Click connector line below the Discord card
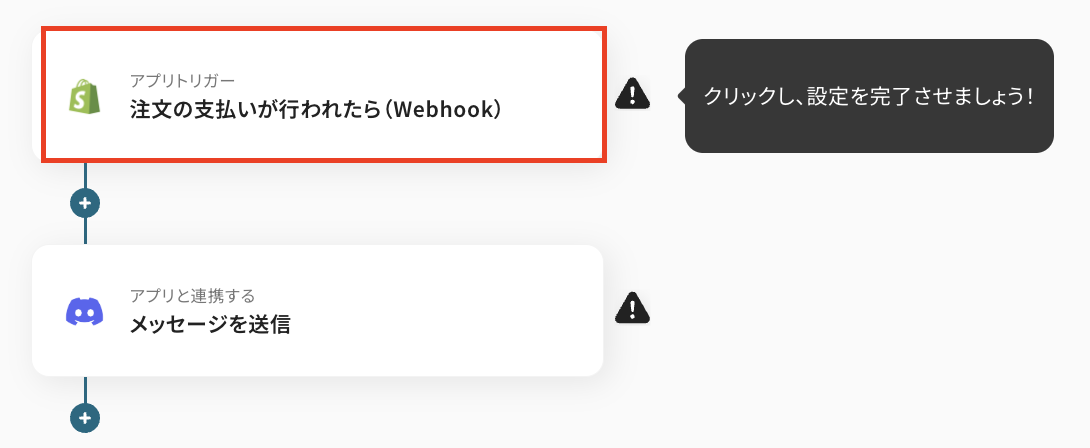 coord(85,390)
